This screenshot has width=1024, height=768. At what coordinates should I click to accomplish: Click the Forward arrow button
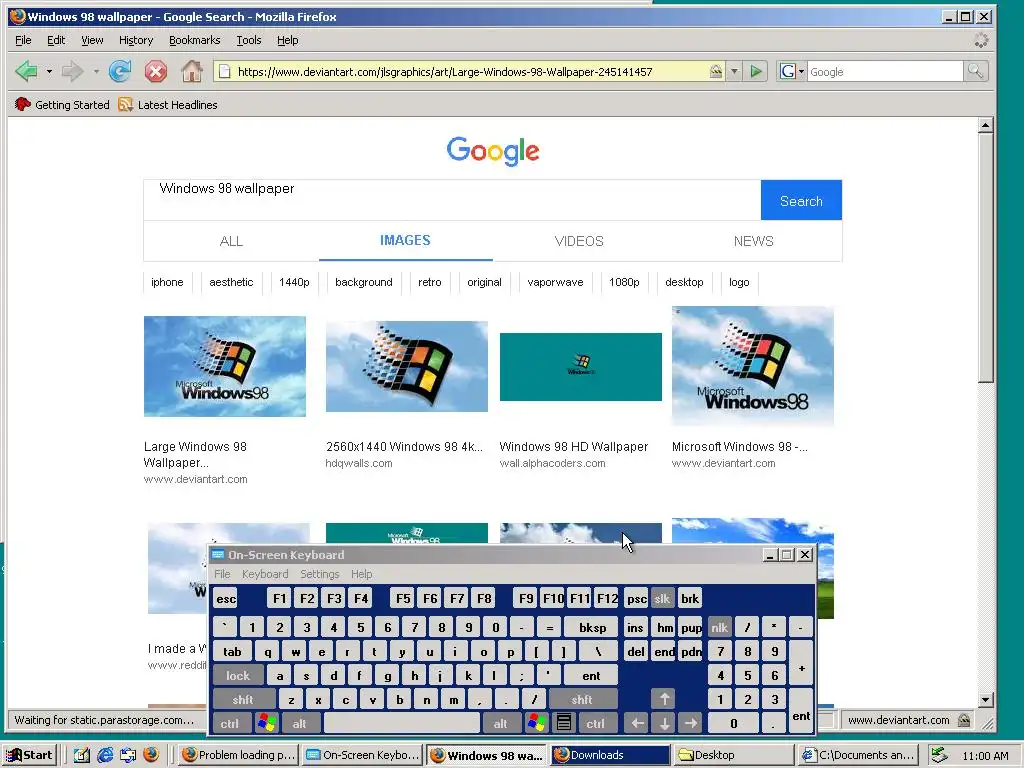tap(72, 71)
